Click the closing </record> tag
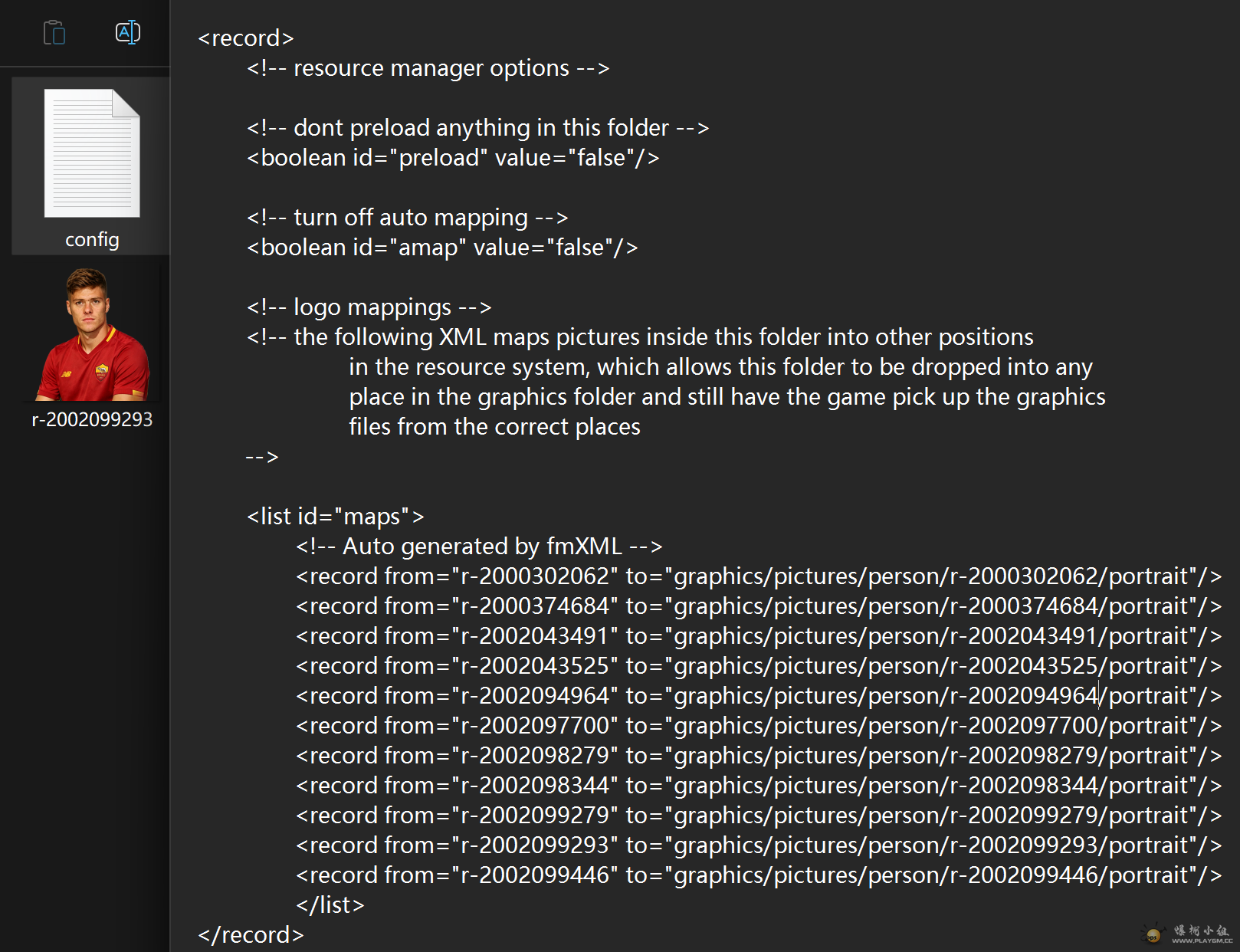 pos(251,934)
